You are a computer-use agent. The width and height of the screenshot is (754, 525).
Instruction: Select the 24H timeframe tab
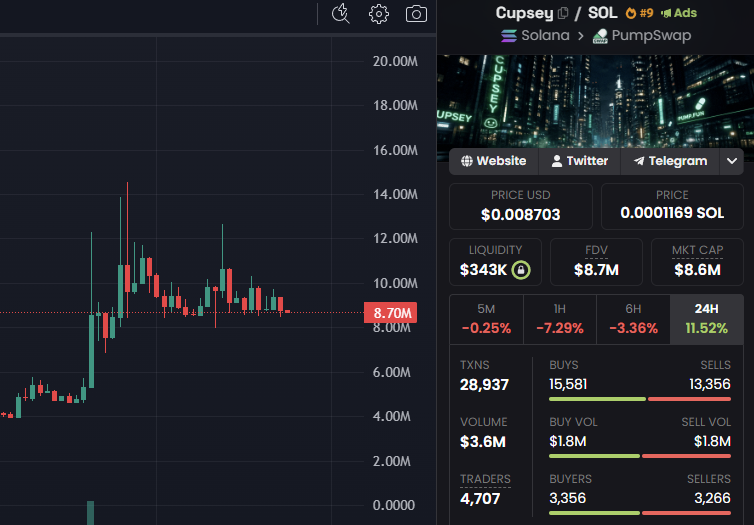[707, 319]
